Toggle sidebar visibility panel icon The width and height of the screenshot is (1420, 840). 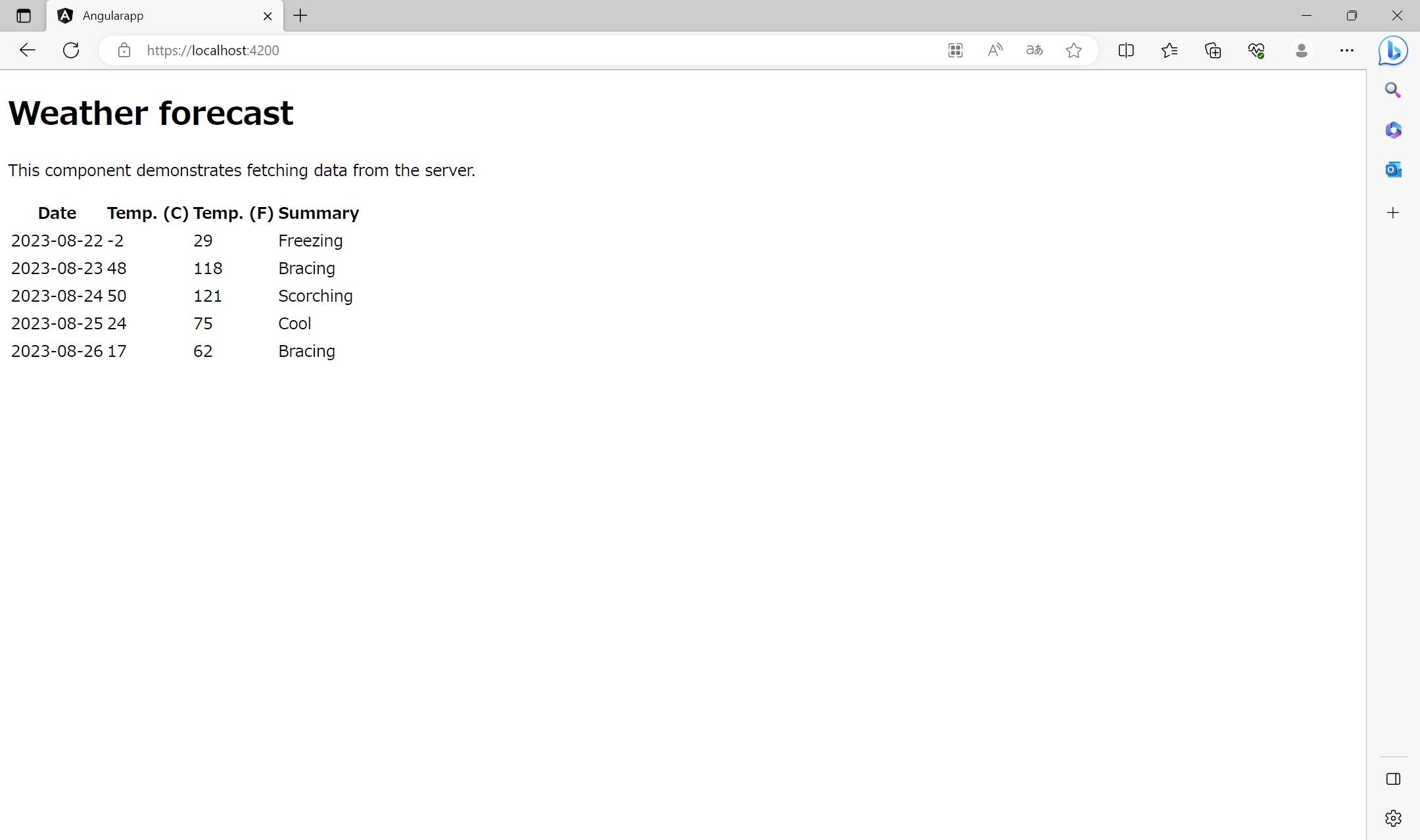(1393, 779)
